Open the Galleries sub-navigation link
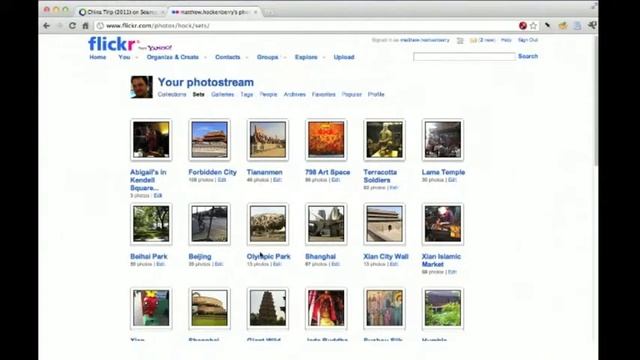Image resolution: width=640 pixels, height=360 pixels. coord(222,94)
